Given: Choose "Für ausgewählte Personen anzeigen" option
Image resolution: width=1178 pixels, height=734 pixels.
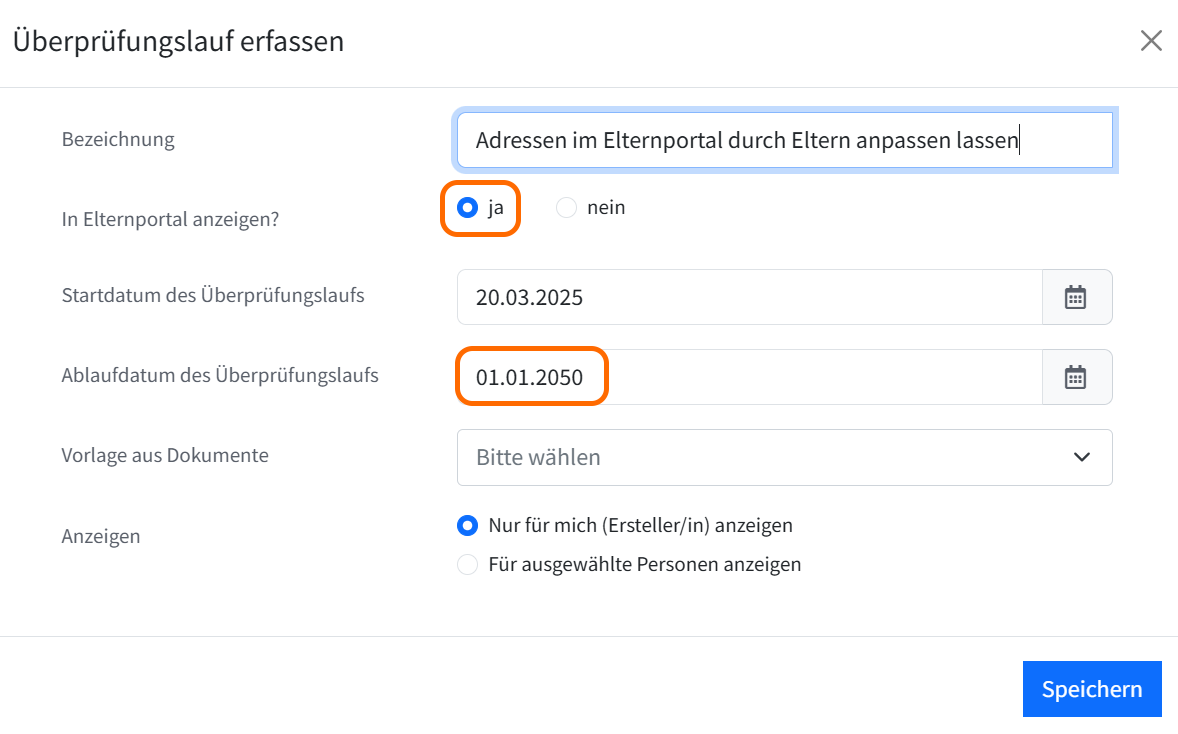Looking at the screenshot, I should (x=467, y=565).
